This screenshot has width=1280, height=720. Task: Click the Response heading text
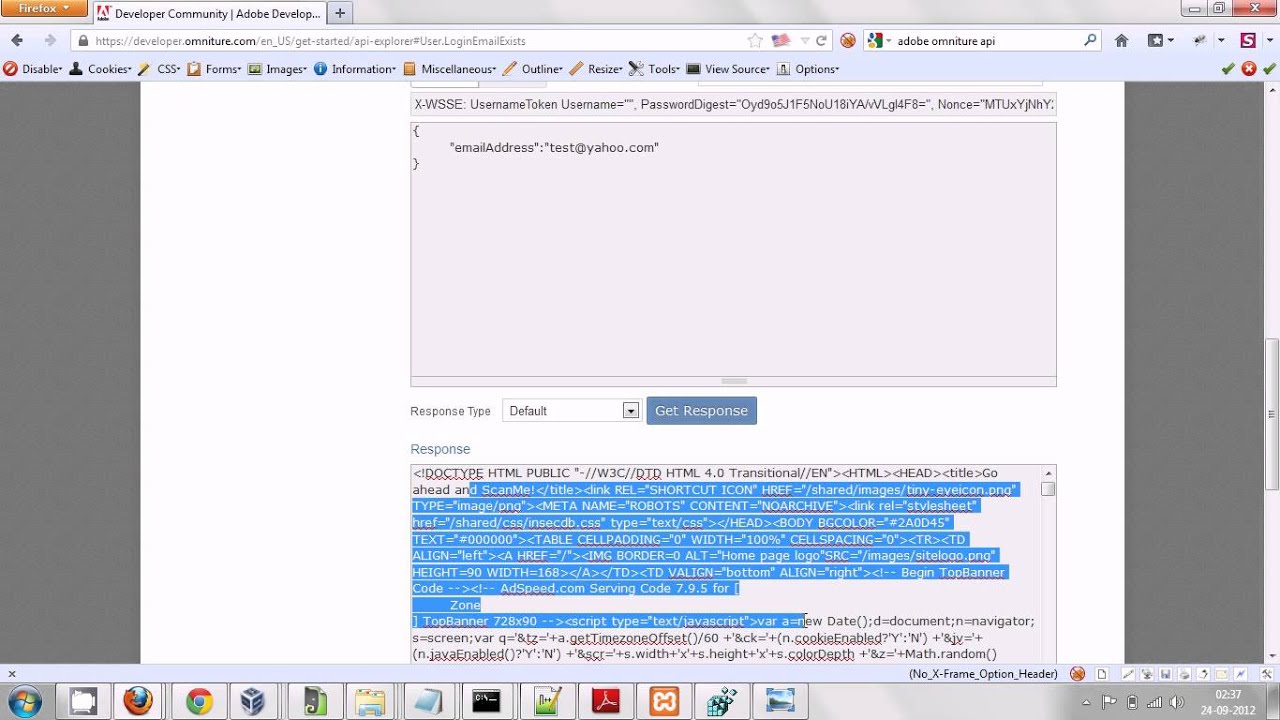(x=440, y=449)
